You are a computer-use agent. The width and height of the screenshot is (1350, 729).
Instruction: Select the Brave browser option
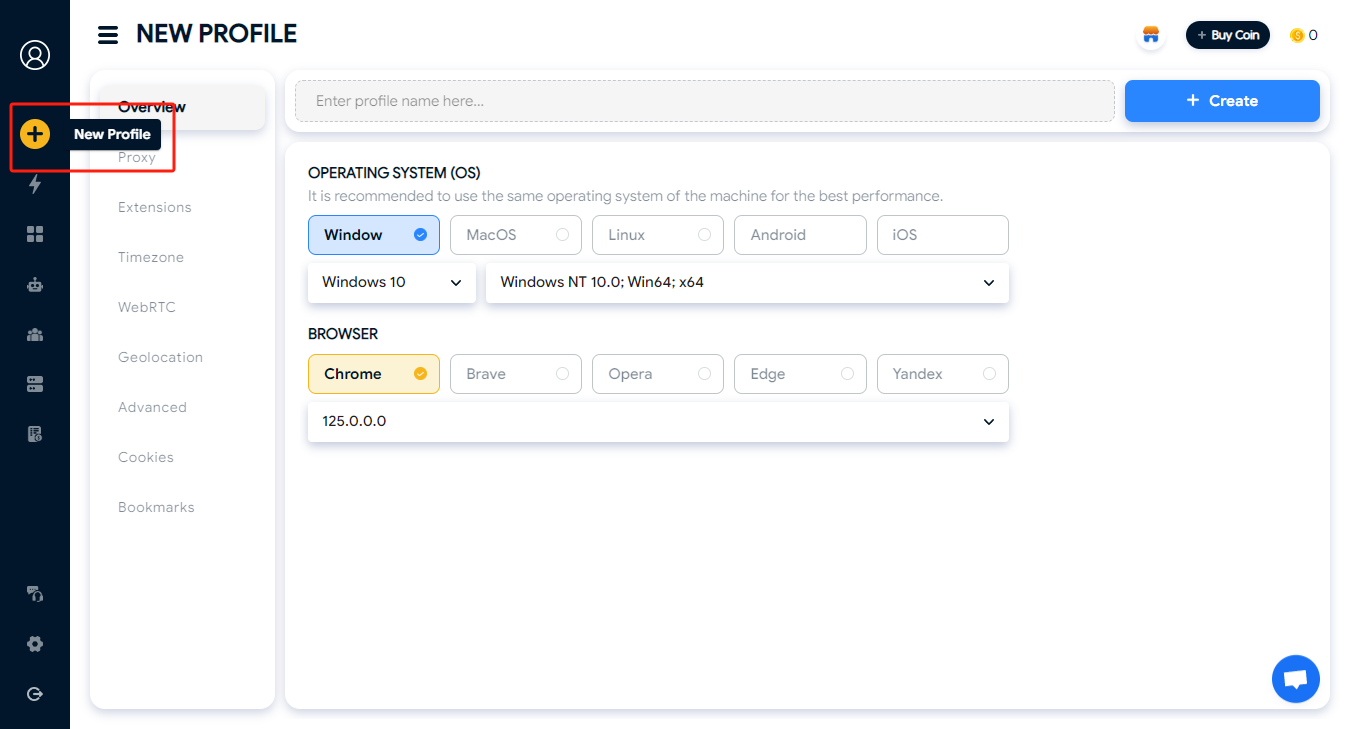(516, 374)
